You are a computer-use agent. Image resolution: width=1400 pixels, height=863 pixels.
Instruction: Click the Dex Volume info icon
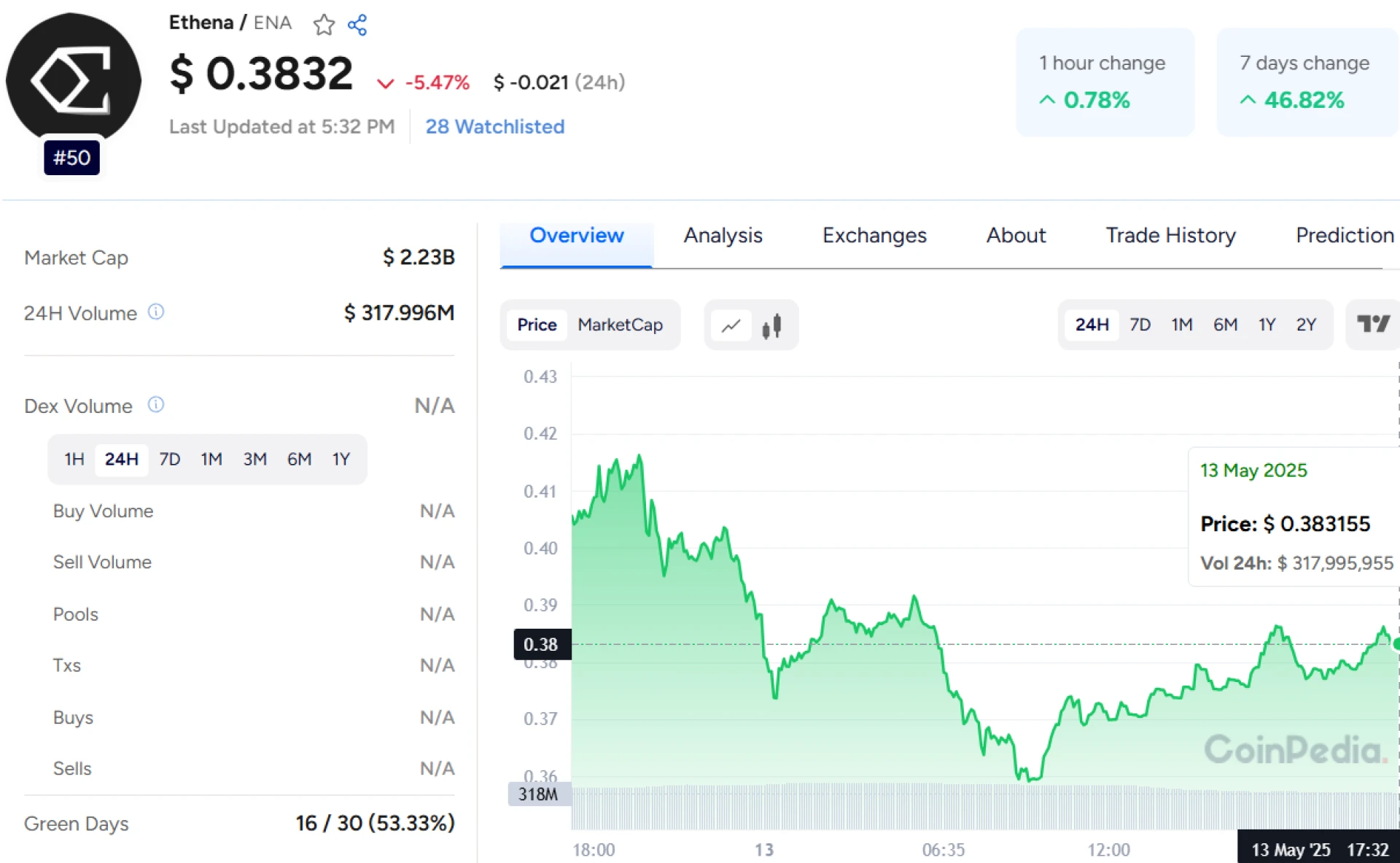coord(156,405)
